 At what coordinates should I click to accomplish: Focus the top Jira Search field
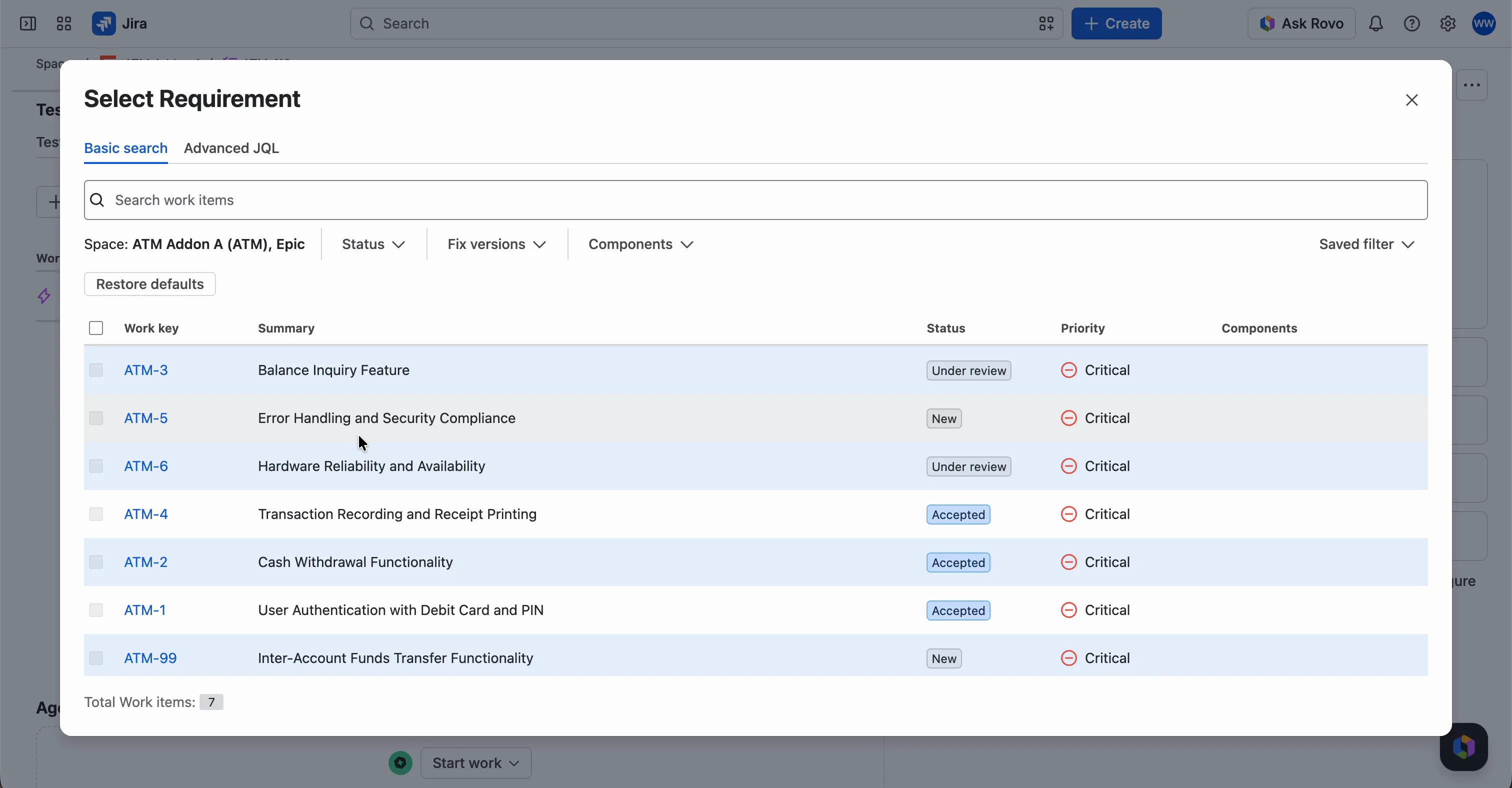[x=706, y=23]
